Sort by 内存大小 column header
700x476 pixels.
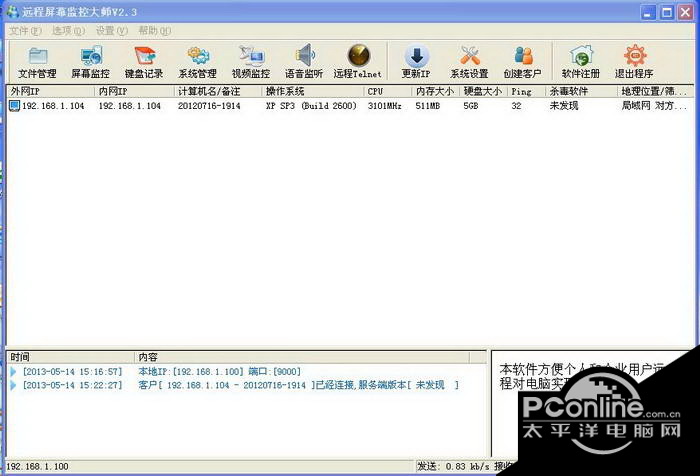tap(435, 92)
